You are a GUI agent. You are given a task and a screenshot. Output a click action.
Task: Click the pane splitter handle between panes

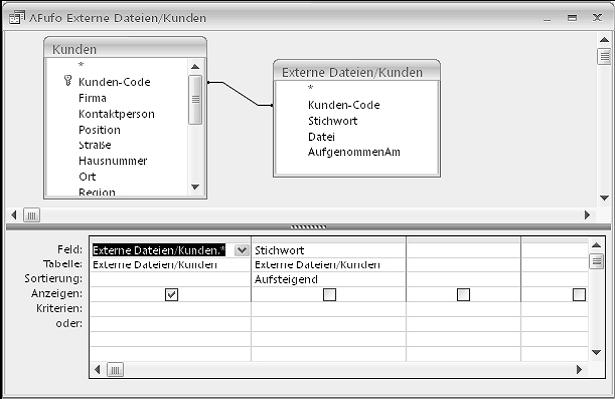pyautogui.click(x=308, y=227)
